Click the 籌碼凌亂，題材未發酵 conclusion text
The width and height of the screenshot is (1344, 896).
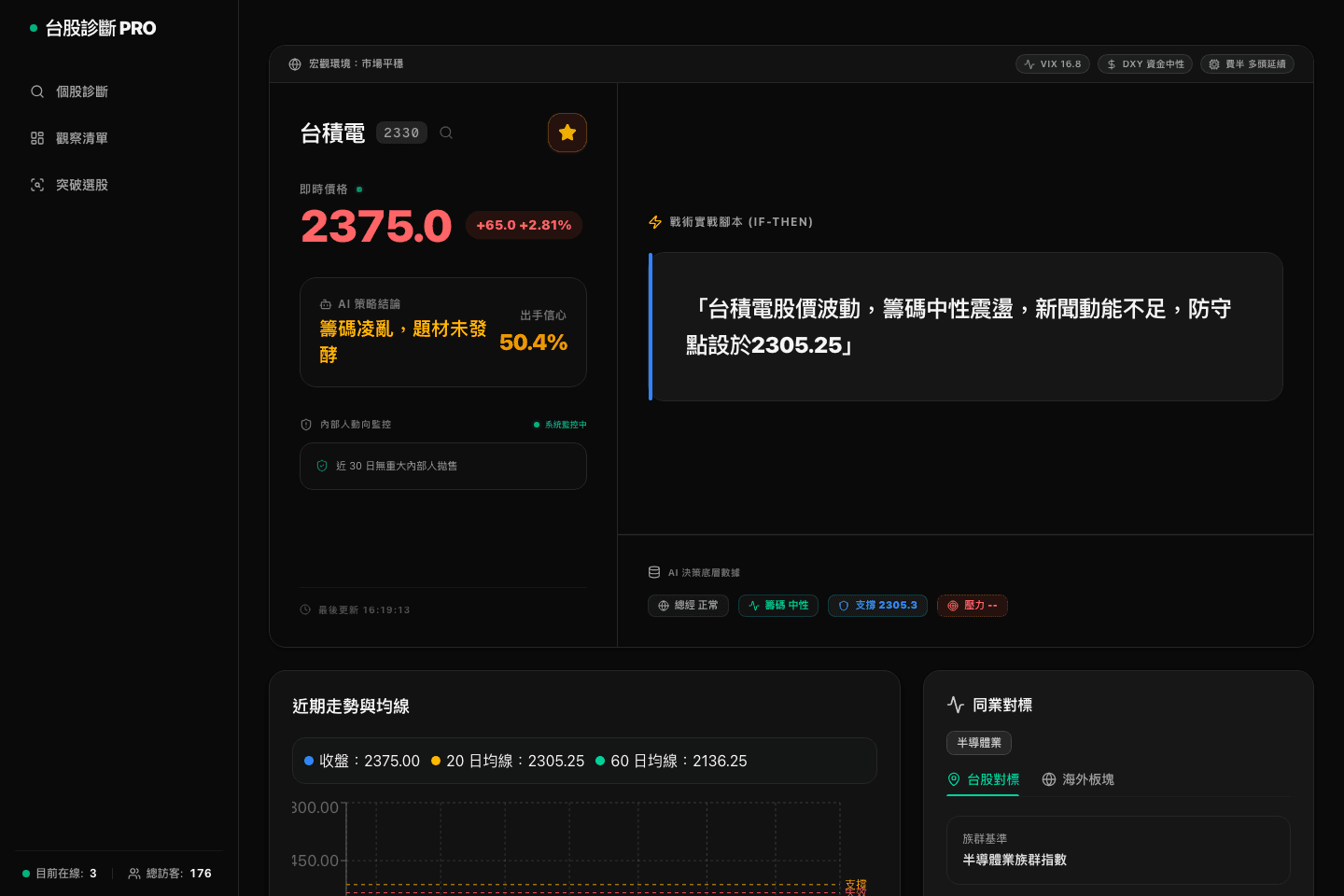click(403, 342)
